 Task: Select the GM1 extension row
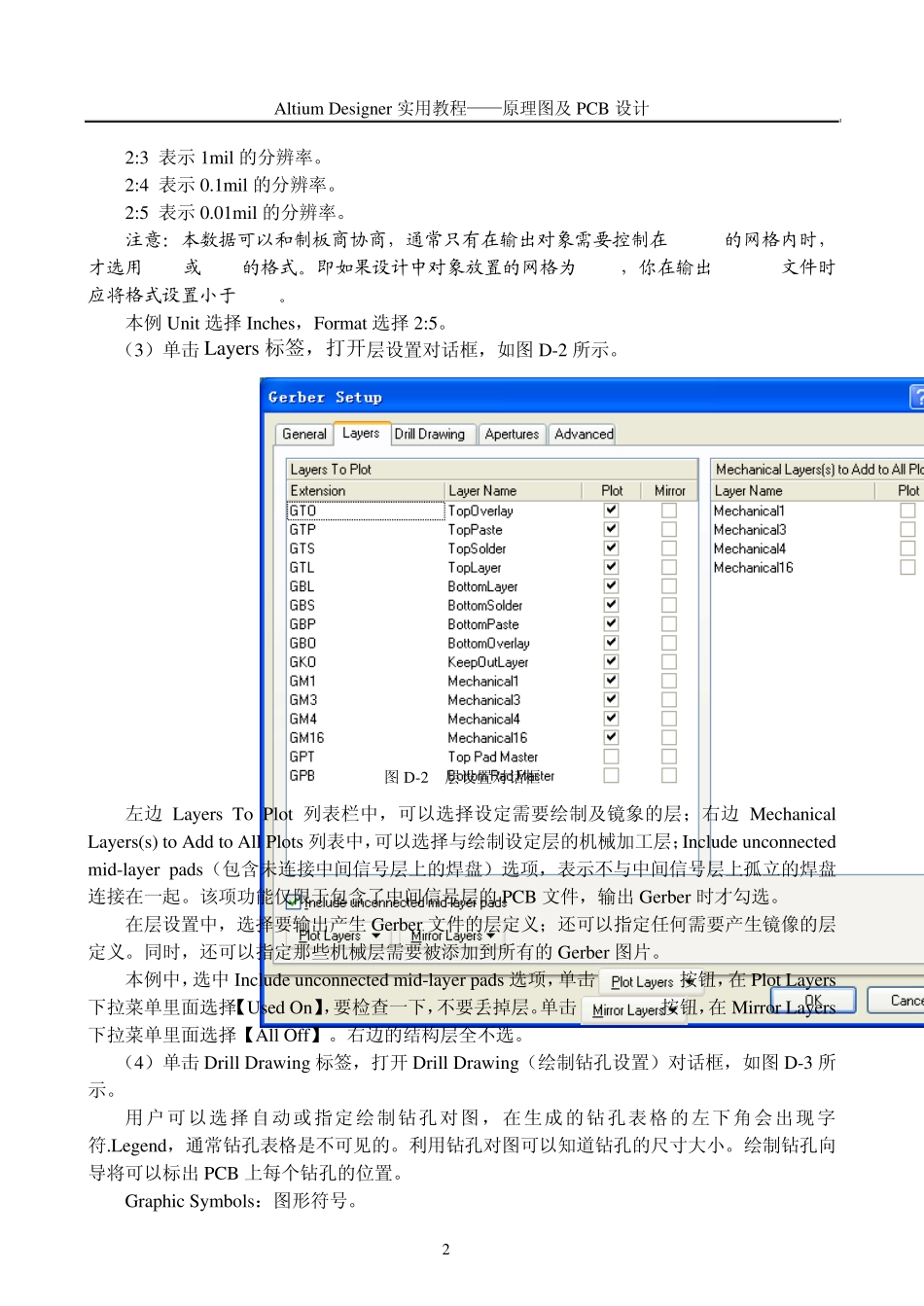302,681
